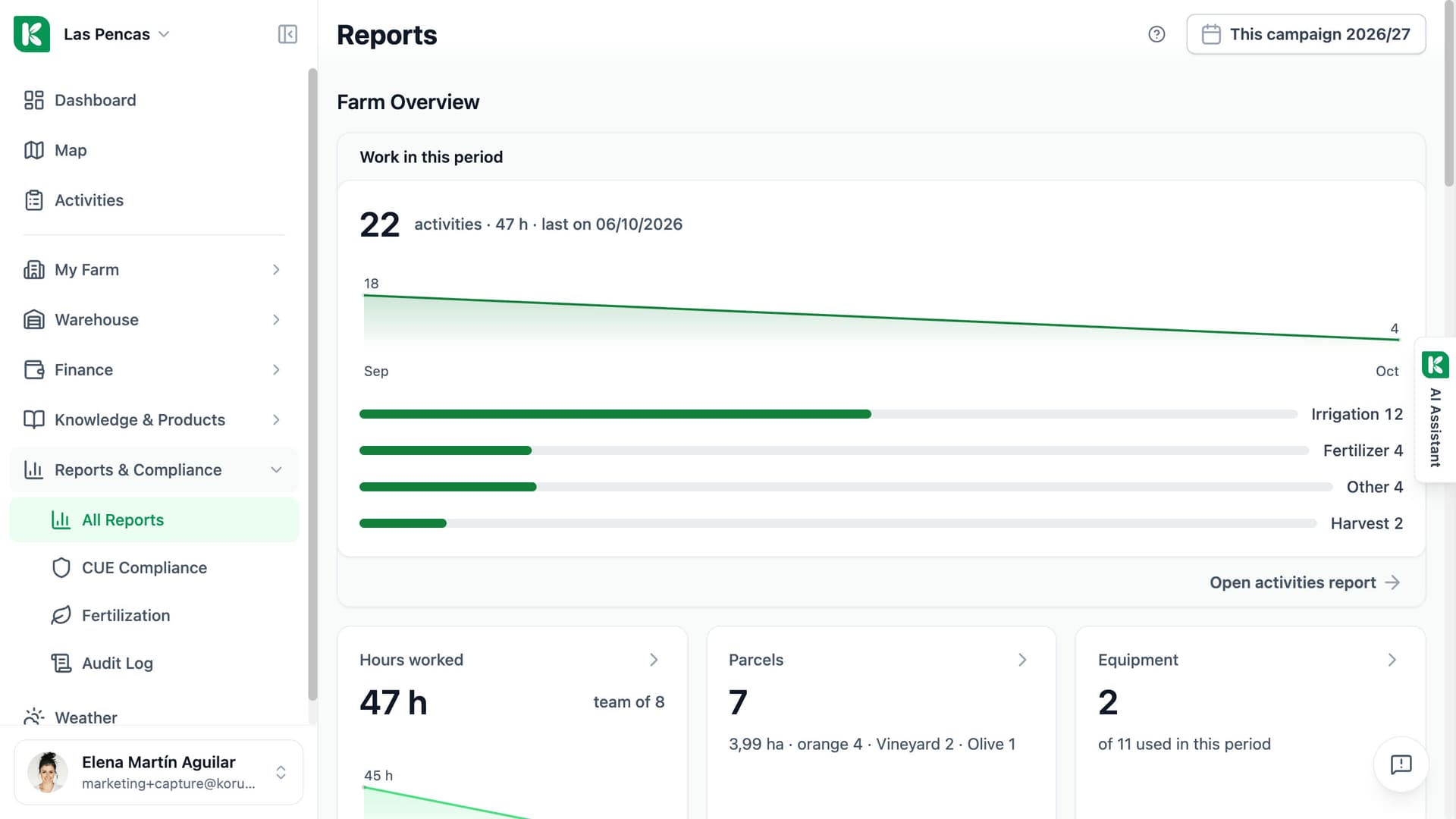Click the Weather sun-cloud icon
Image resolution: width=1456 pixels, height=819 pixels.
point(34,717)
